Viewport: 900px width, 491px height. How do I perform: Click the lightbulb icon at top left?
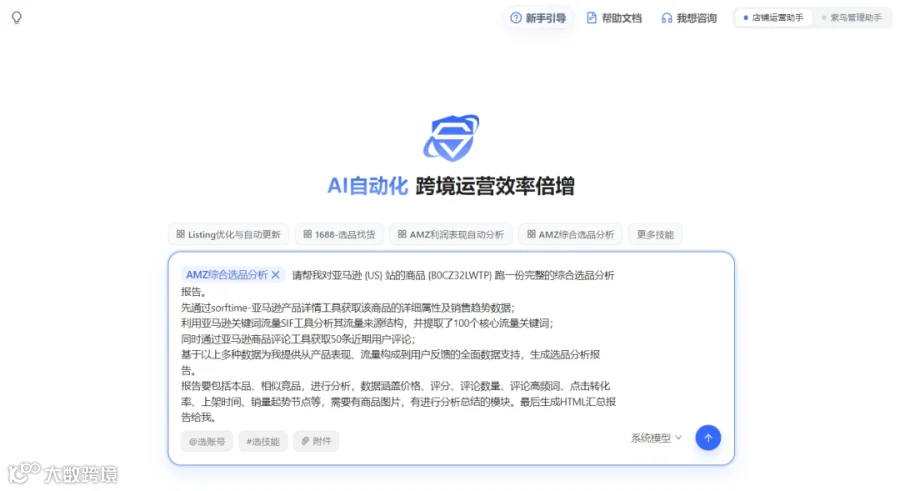tap(17, 18)
